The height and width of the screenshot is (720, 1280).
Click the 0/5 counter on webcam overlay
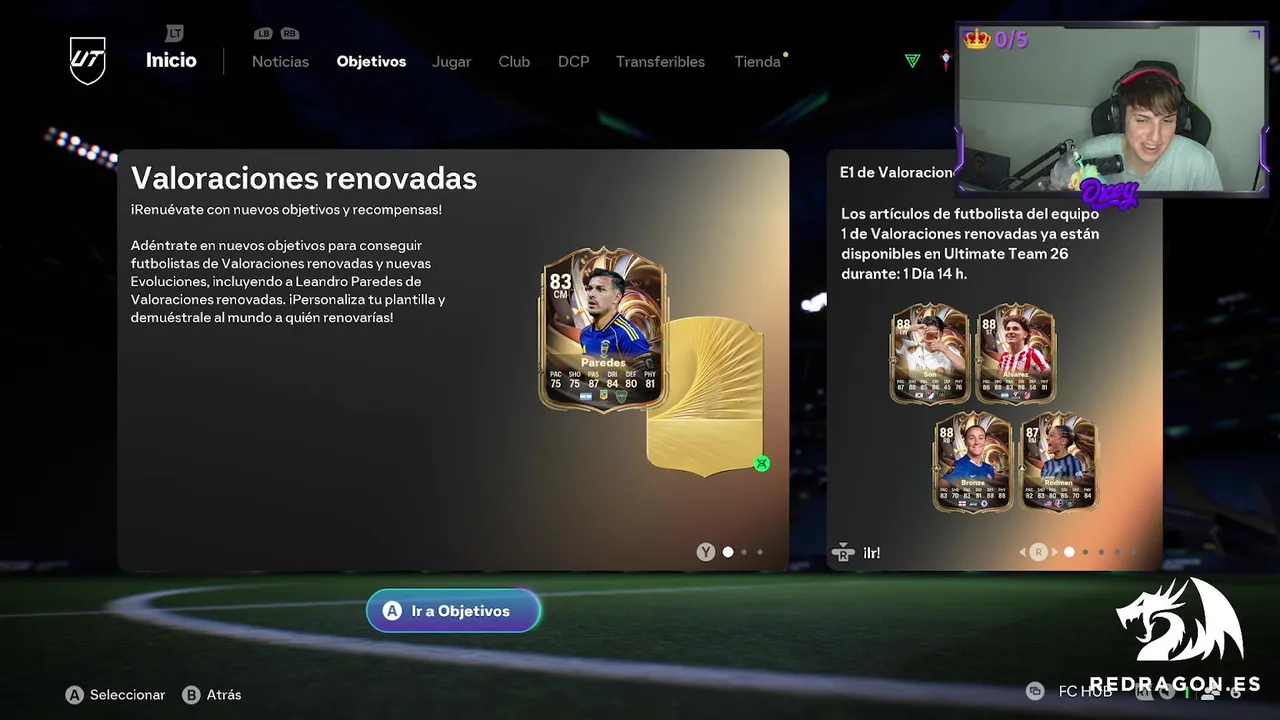coord(1011,39)
